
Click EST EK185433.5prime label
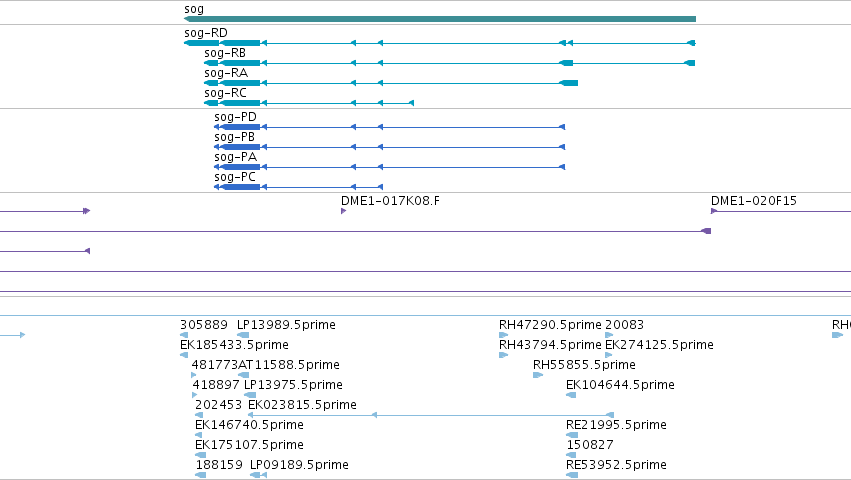click(234, 345)
